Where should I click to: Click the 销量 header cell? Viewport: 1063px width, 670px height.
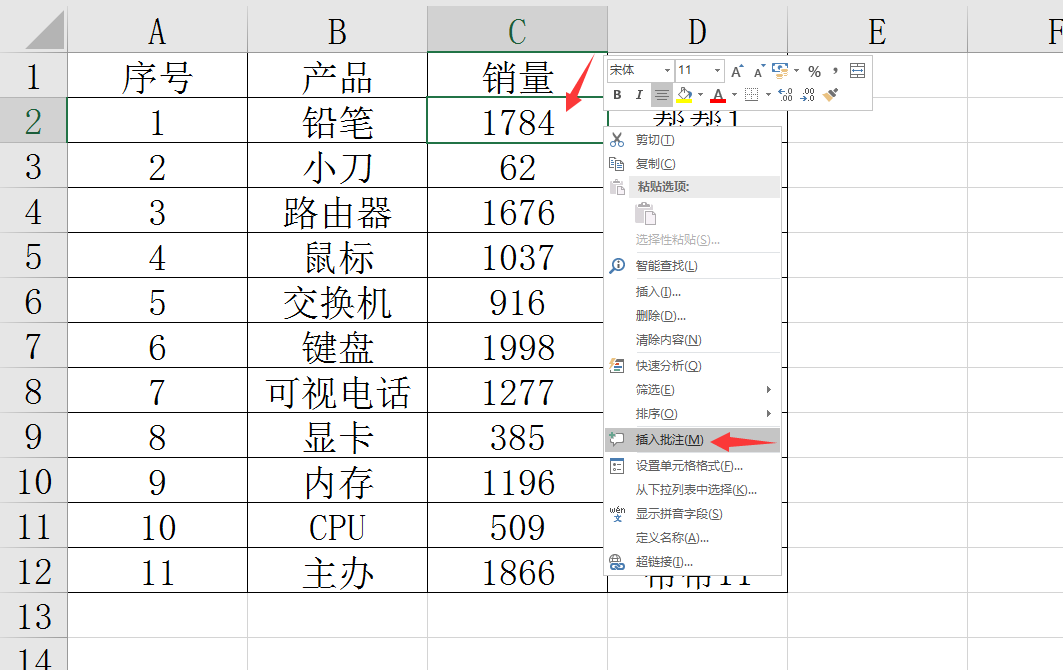[x=517, y=75]
